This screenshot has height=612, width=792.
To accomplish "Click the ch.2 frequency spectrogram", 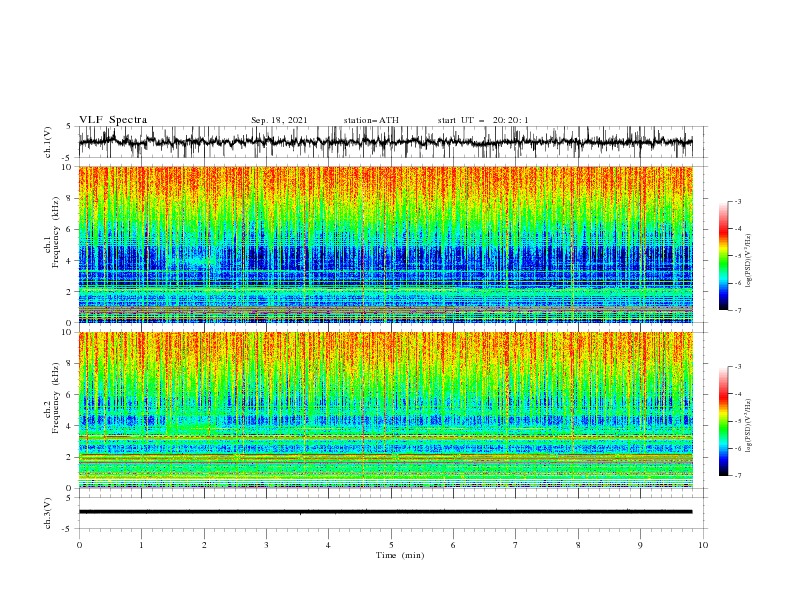I will coord(386,410).
